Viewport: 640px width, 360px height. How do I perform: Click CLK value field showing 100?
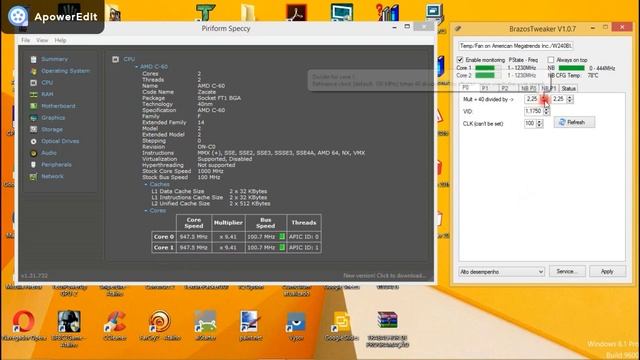tap(530, 123)
